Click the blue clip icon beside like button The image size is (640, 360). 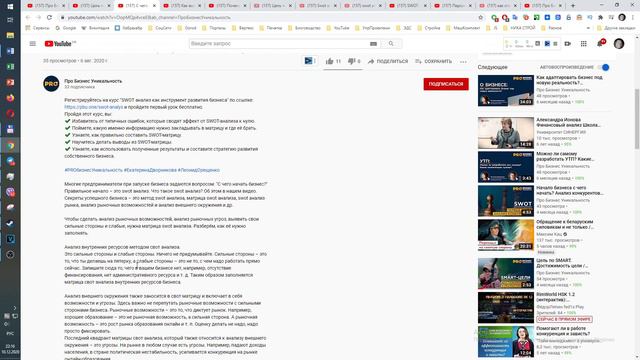[309, 61]
